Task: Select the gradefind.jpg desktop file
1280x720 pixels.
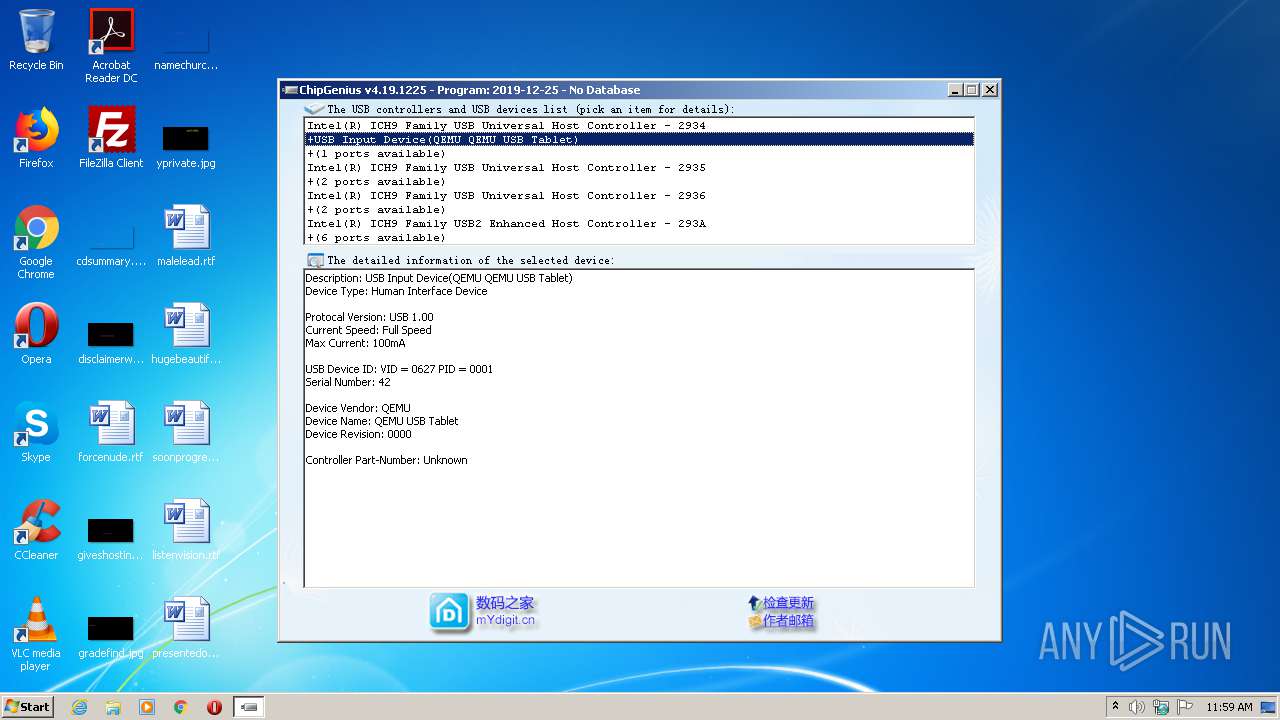Action: click(x=111, y=635)
